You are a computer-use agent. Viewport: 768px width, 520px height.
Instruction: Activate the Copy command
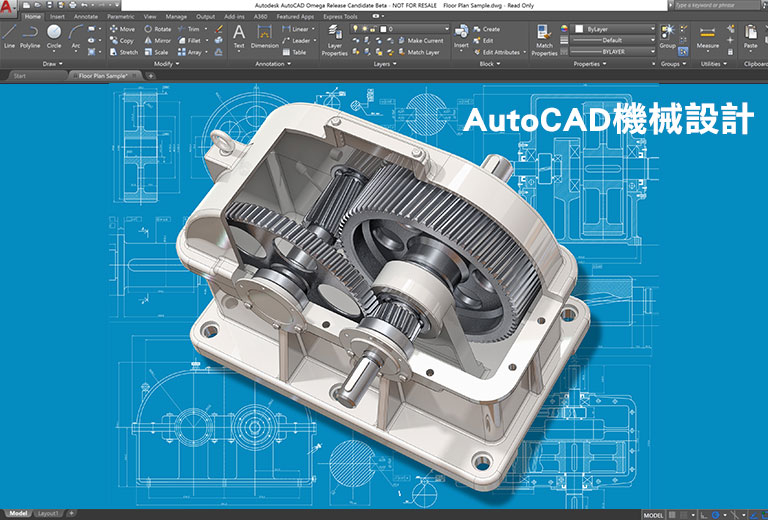(121, 41)
